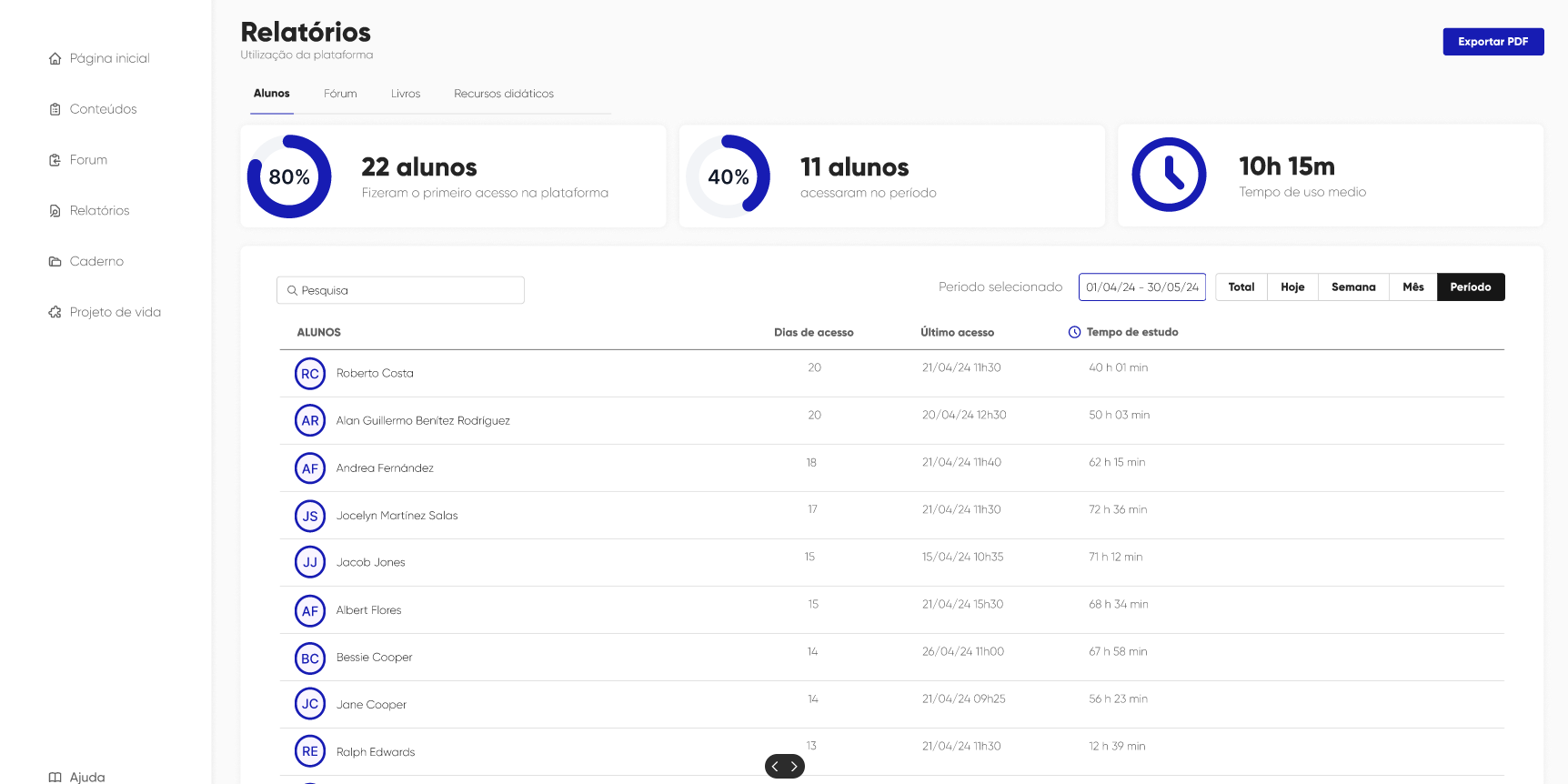The width and height of the screenshot is (1568, 784).
Task: Open Forum in the left sidebar
Action: (88, 160)
